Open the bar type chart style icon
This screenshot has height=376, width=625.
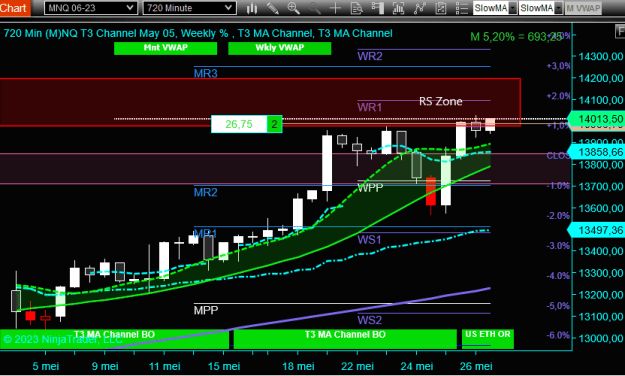252,8
